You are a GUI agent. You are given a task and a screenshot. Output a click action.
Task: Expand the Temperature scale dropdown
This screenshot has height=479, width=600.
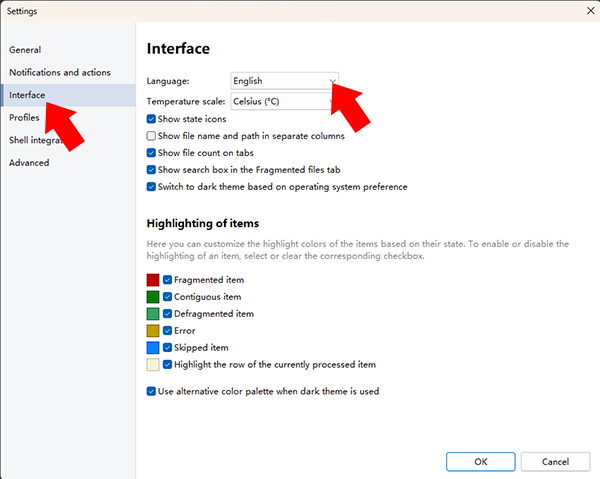[284, 101]
